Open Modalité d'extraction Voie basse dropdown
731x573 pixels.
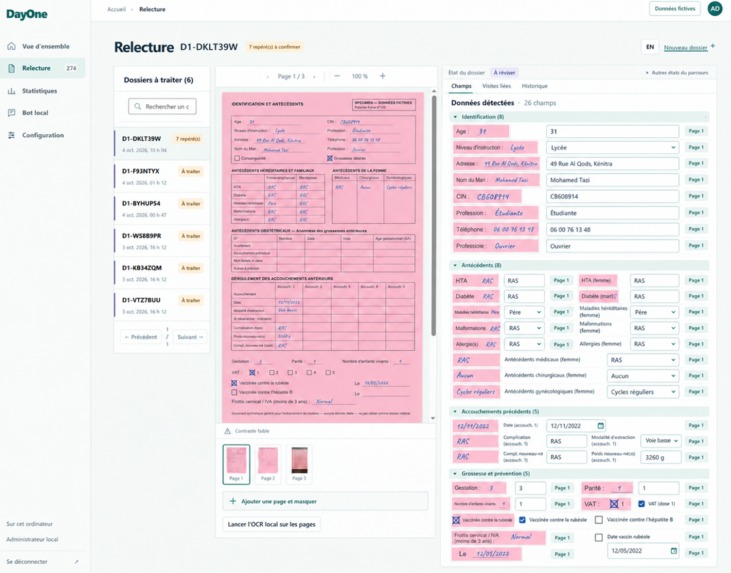pos(661,441)
